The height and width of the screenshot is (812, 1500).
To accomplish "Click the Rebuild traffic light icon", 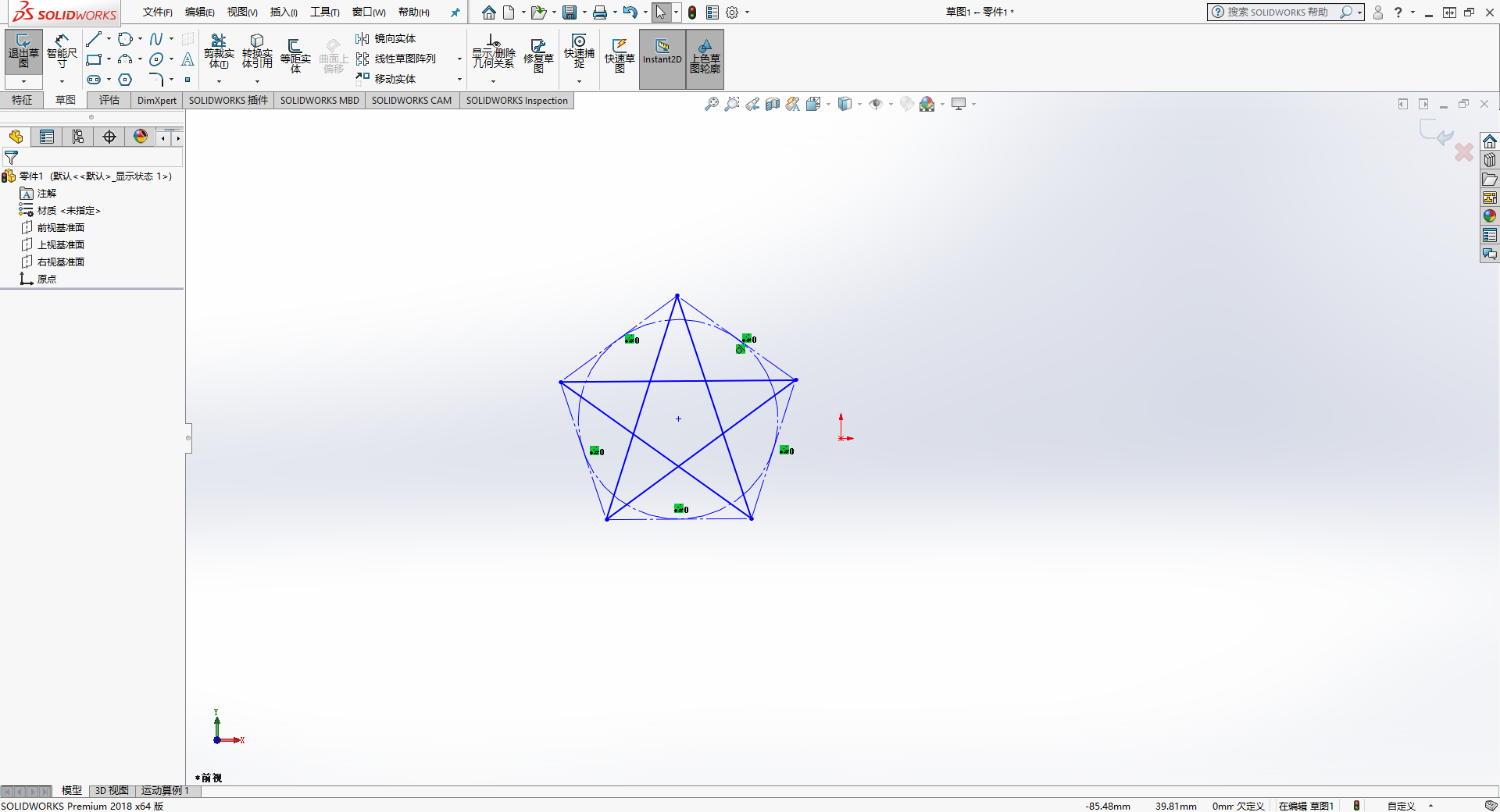I will 692,12.
